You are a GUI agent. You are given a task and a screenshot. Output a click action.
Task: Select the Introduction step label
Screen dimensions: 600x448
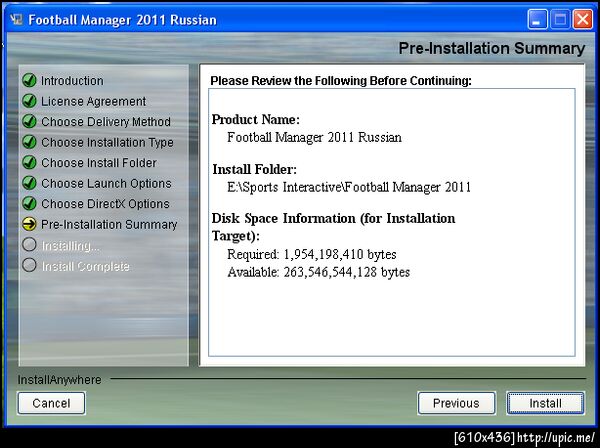tap(72, 81)
